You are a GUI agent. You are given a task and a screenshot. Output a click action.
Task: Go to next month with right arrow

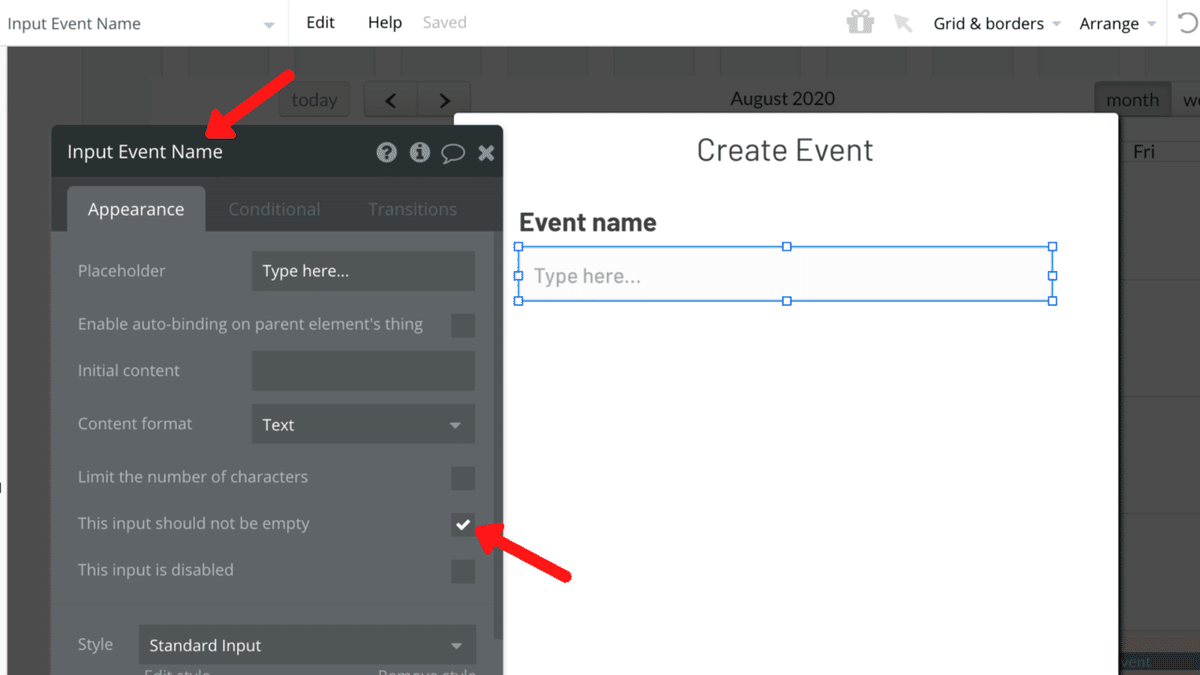click(445, 100)
